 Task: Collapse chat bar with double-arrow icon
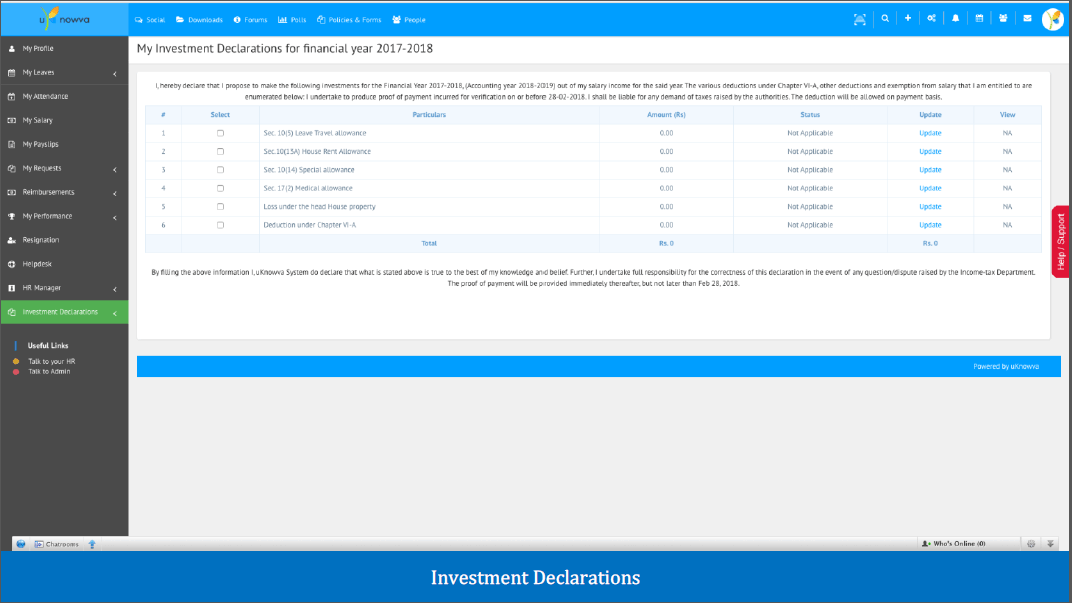point(1051,544)
